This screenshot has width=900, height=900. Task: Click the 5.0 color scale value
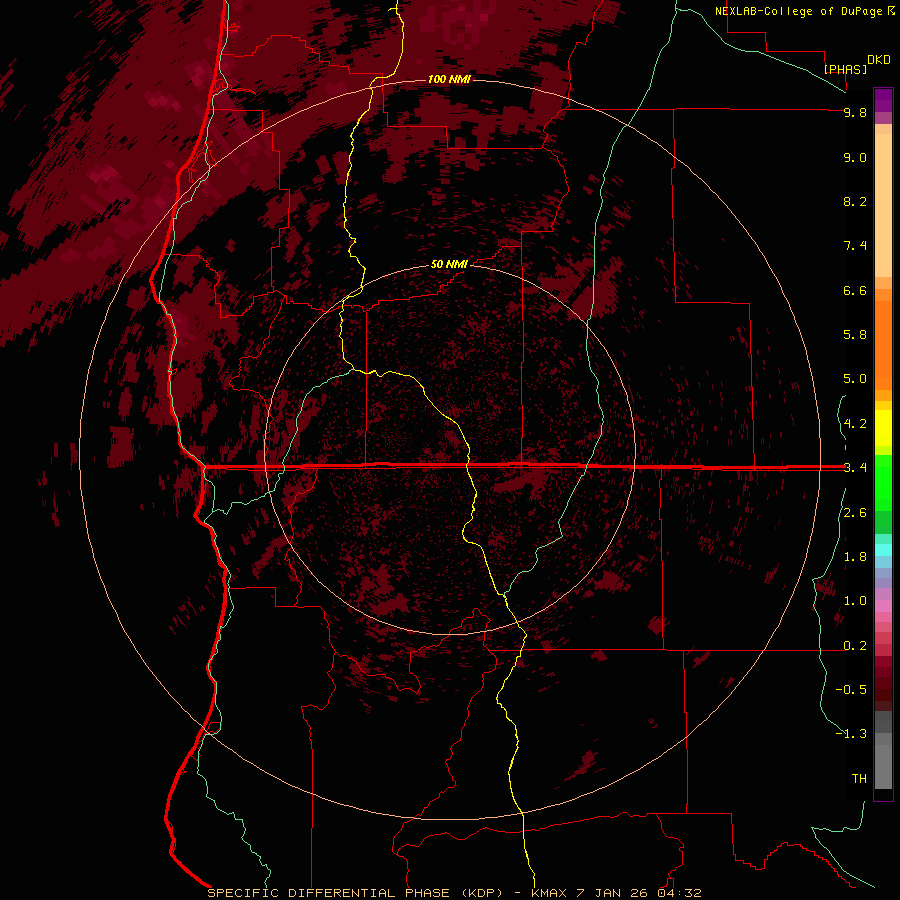point(855,379)
